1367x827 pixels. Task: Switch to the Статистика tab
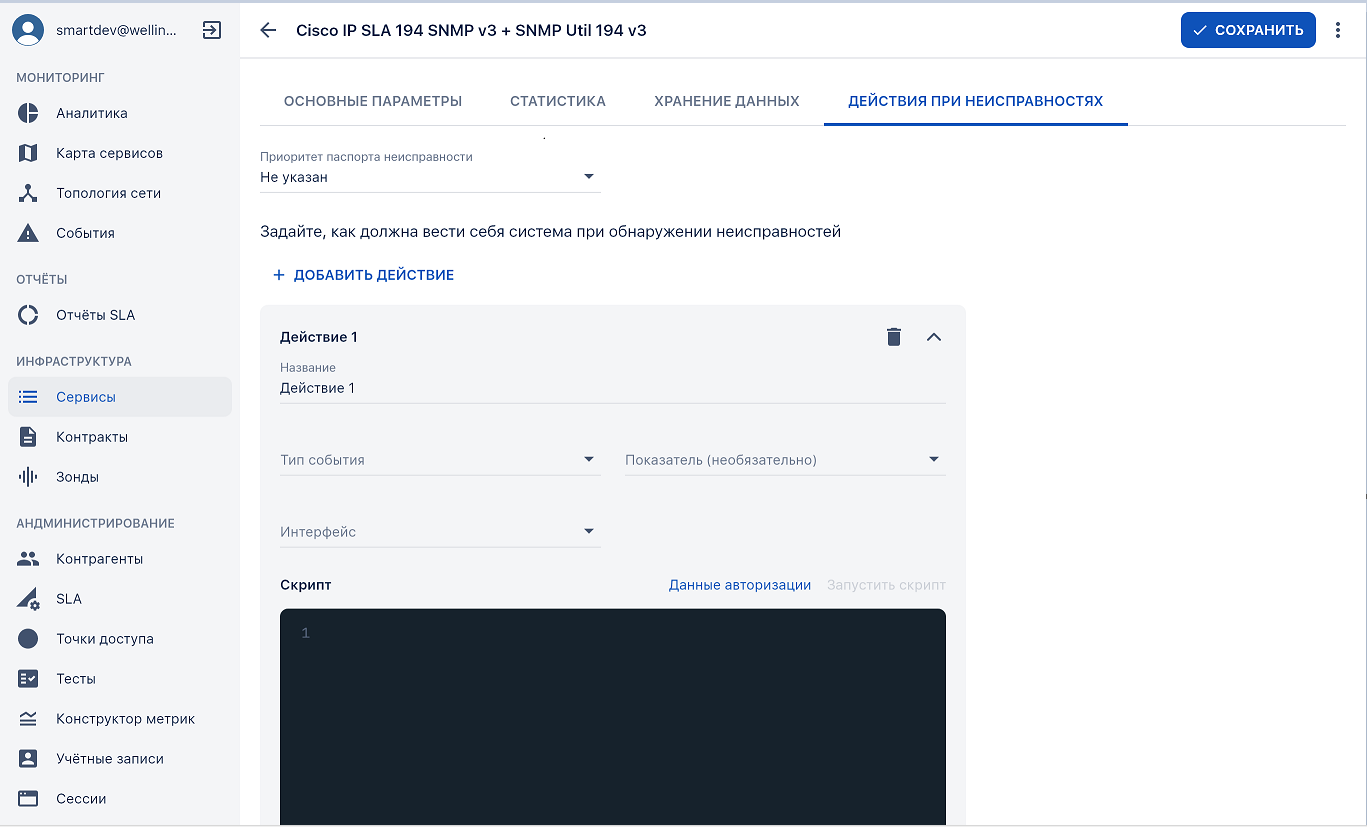(558, 101)
